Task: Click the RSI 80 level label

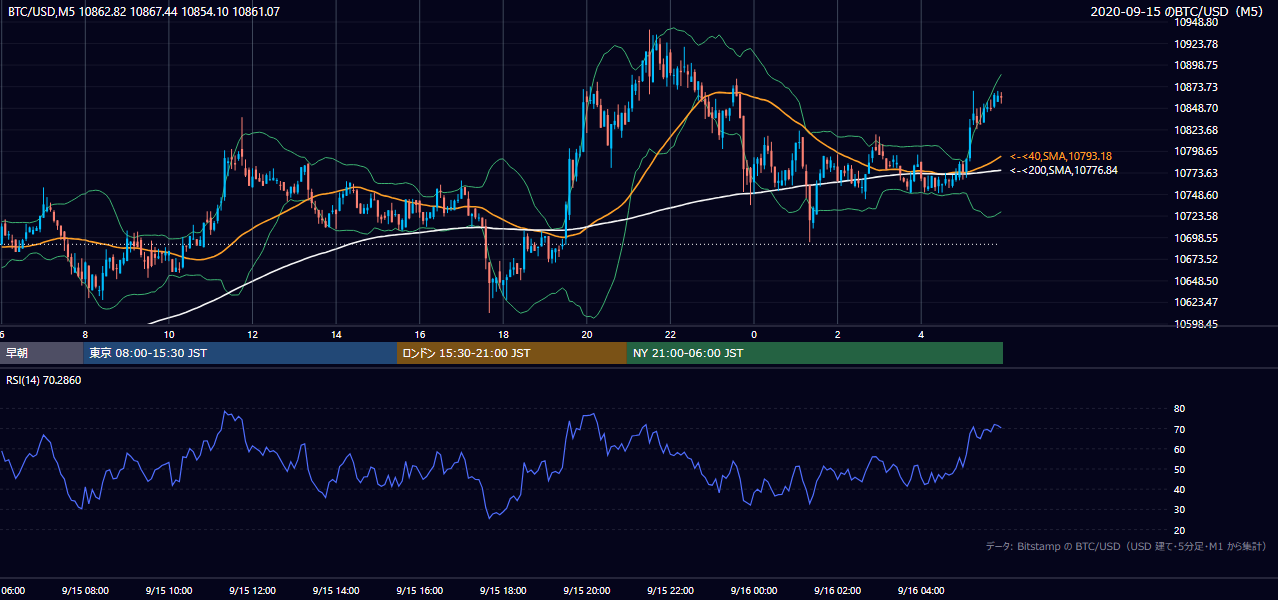Action: click(1179, 409)
